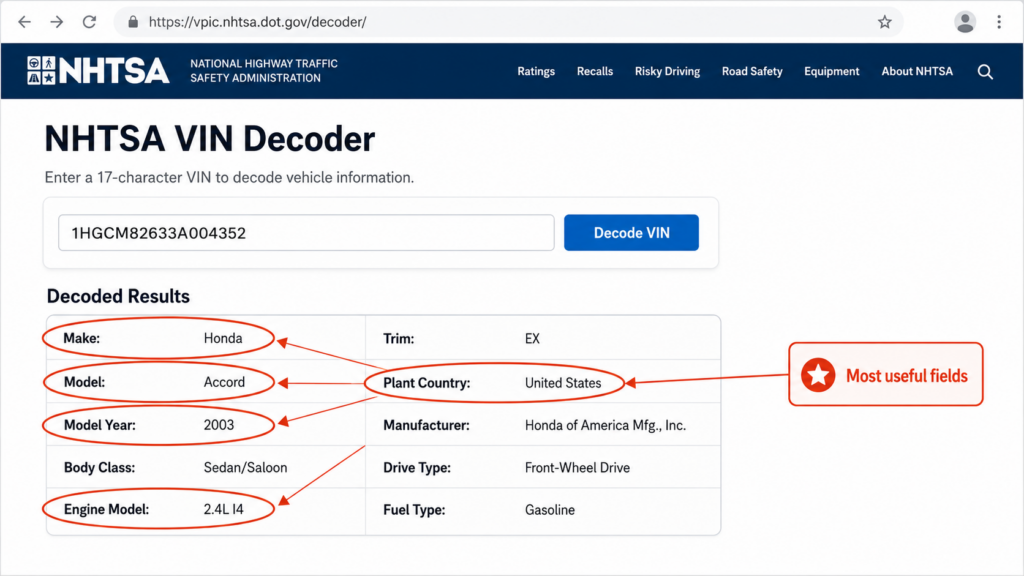Click the Trim: field label
The height and width of the screenshot is (576, 1024).
[x=398, y=339]
